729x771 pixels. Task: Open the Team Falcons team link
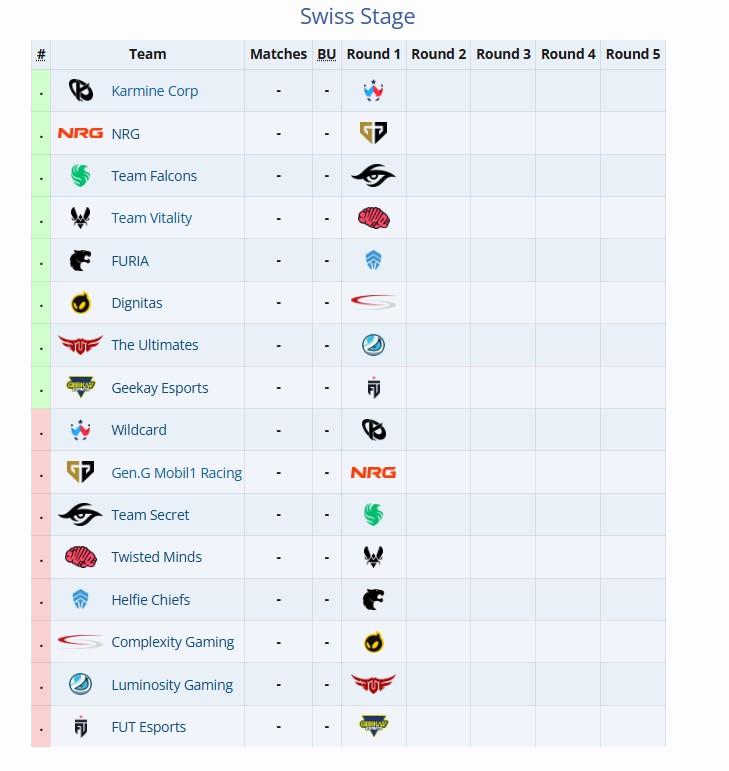click(154, 176)
